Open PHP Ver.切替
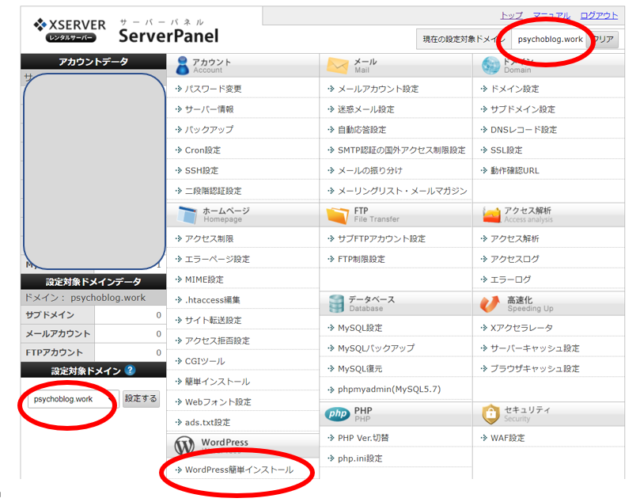The height and width of the screenshot is (502, 640). [363, 438]
